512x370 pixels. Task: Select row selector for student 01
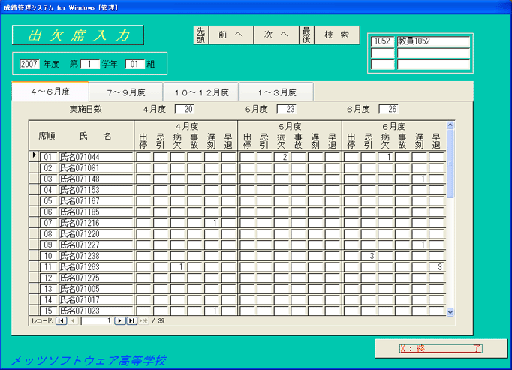[x=34, y=156]
